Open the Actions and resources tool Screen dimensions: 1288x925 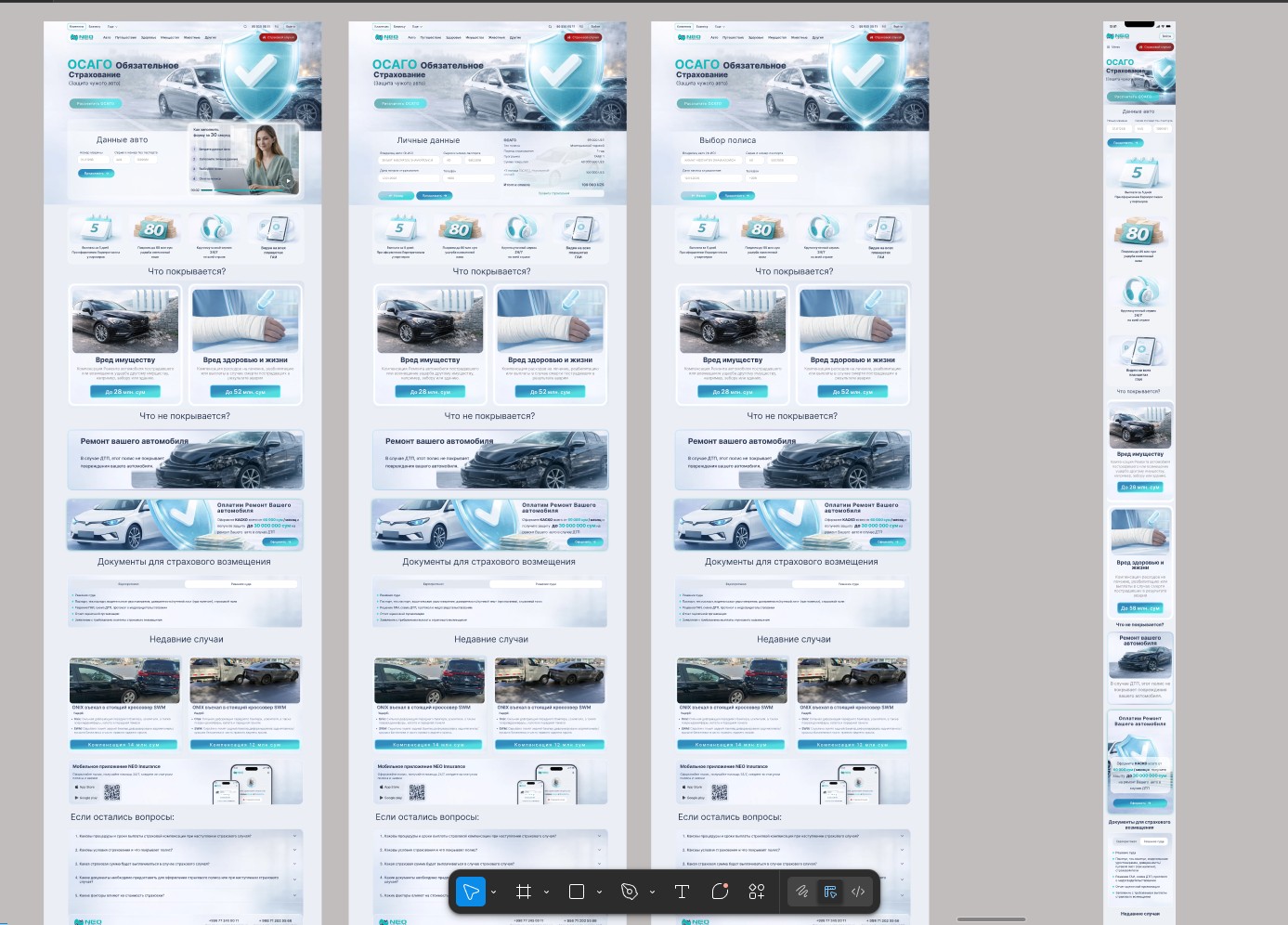[x=757, y=892]
